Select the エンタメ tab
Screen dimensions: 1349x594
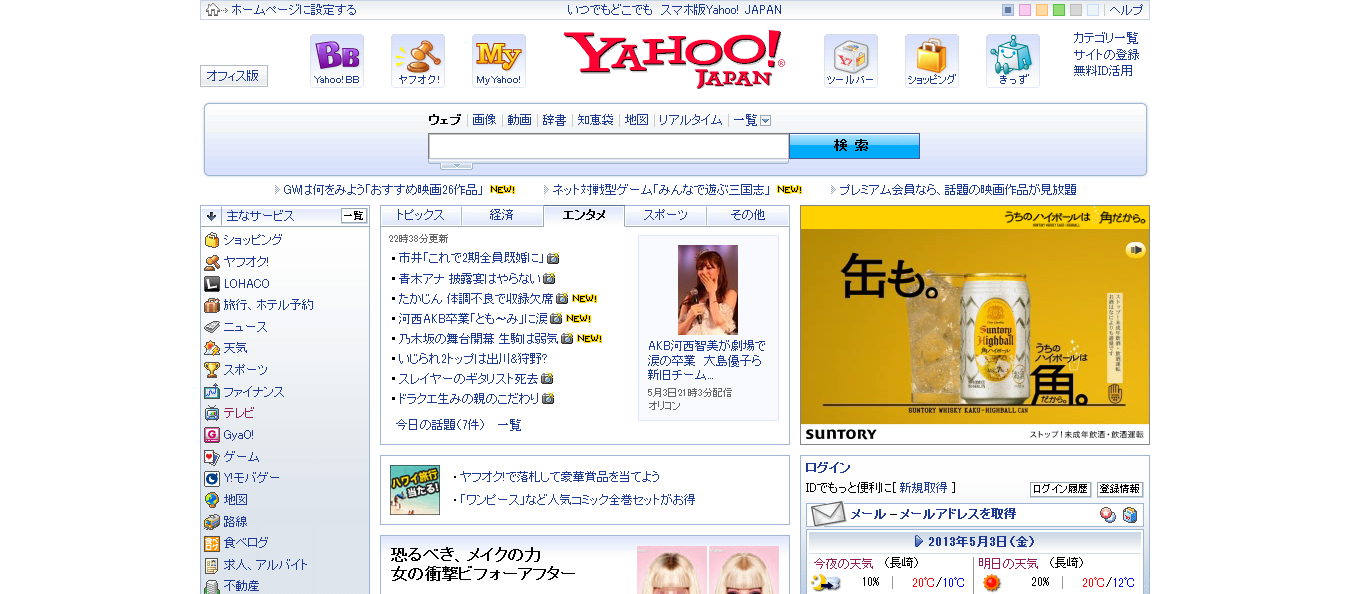coord(584,215)
